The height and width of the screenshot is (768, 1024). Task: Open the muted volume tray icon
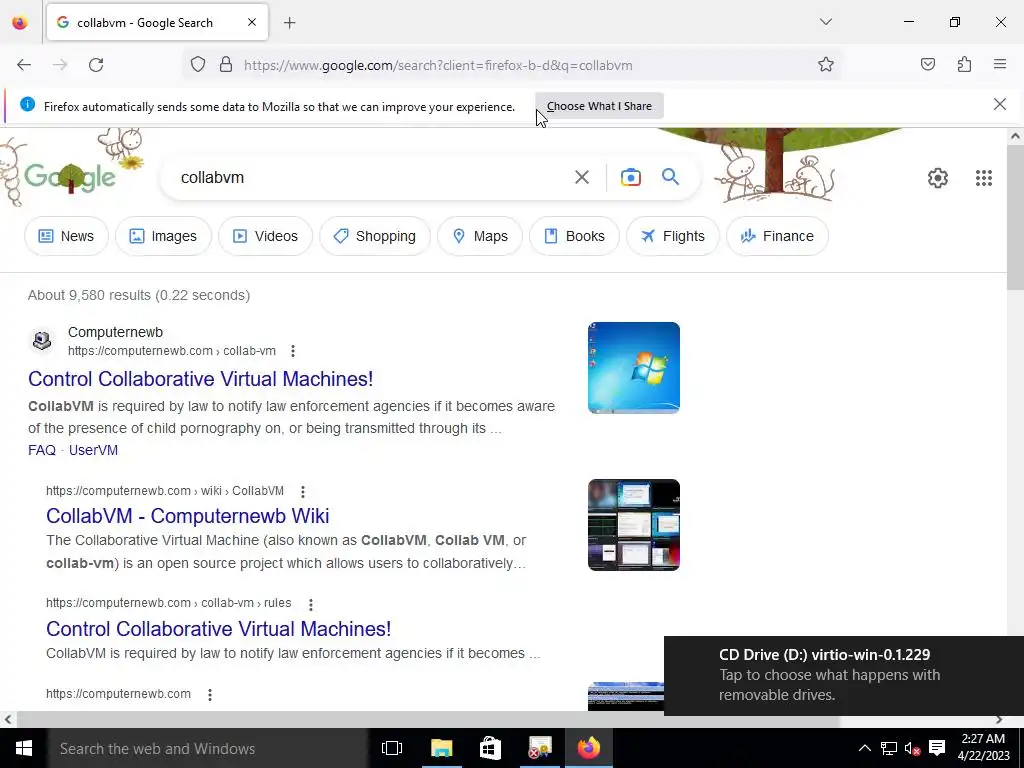point(912,748)
